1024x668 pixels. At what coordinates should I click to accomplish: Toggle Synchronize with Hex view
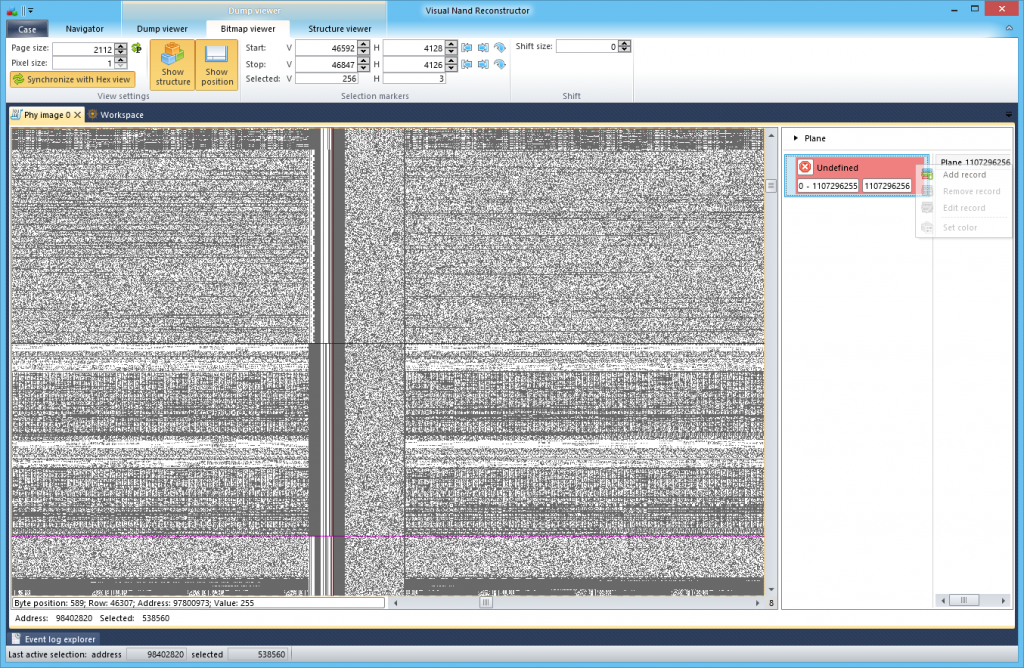coord(72,80)
